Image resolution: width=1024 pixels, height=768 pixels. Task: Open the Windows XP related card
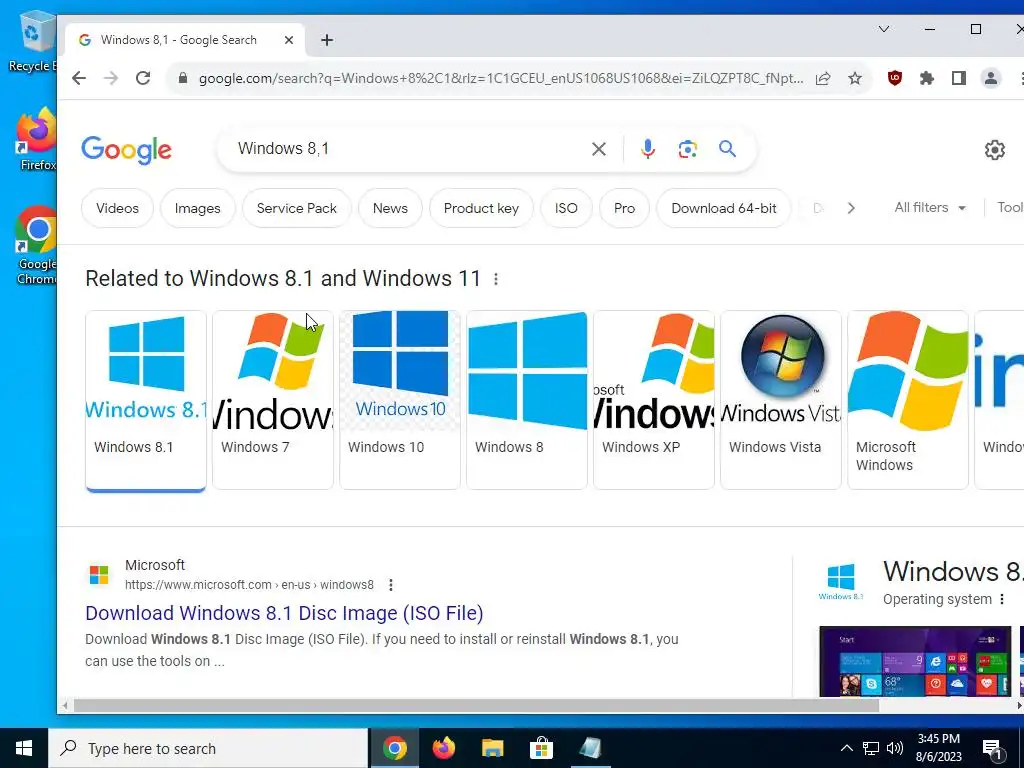[x=654, y=400]
